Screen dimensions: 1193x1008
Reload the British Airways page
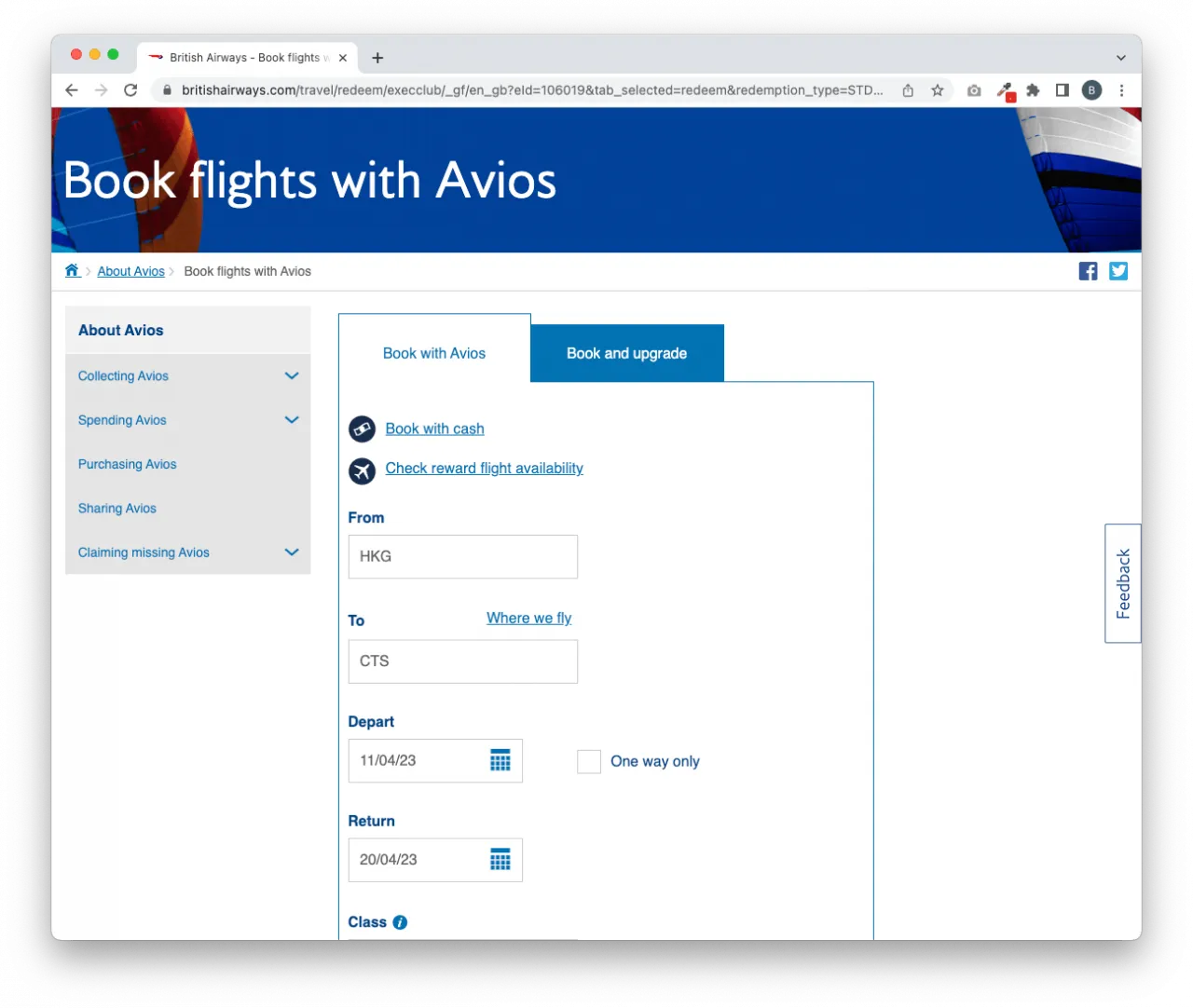(x=130, y=90)
